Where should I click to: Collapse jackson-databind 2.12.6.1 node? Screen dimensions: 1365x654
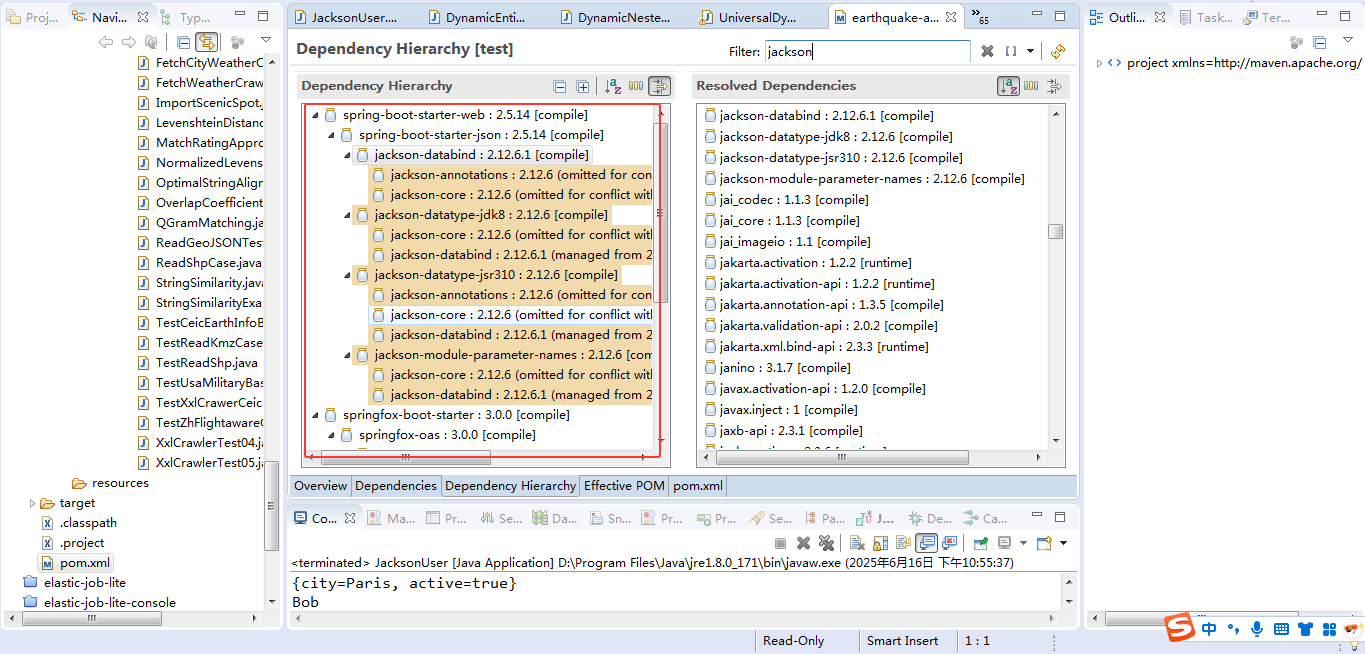(x=347, y=155)
